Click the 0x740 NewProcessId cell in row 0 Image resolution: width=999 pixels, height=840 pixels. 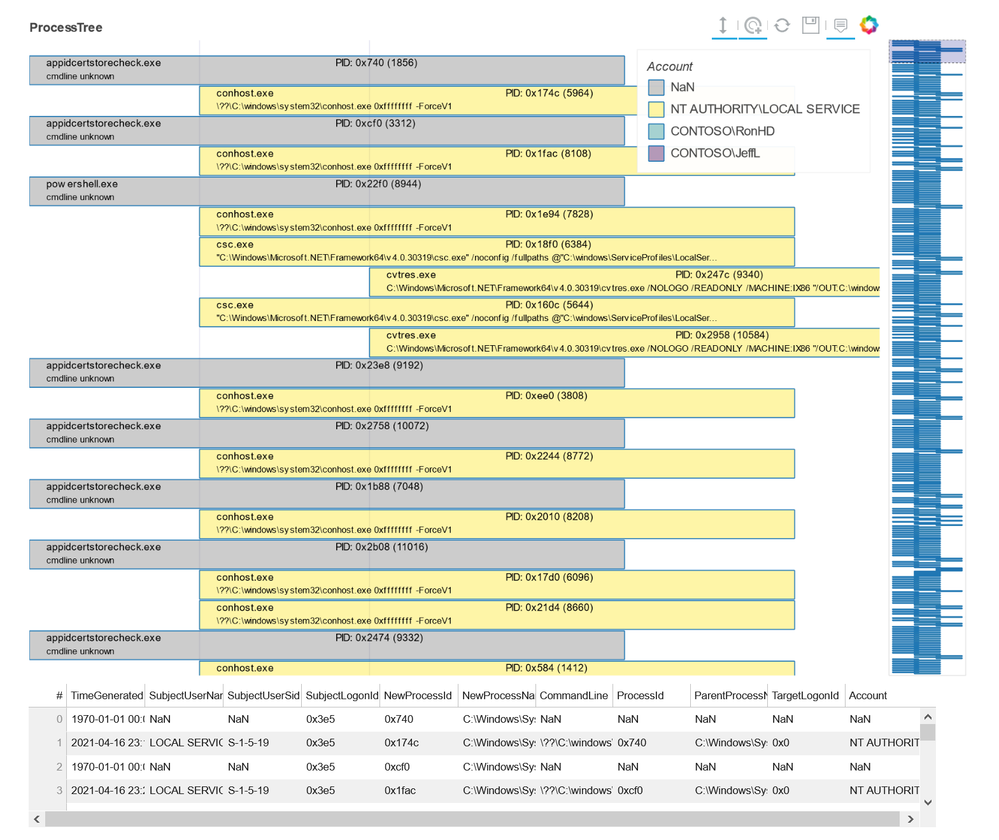pos(419,719)
